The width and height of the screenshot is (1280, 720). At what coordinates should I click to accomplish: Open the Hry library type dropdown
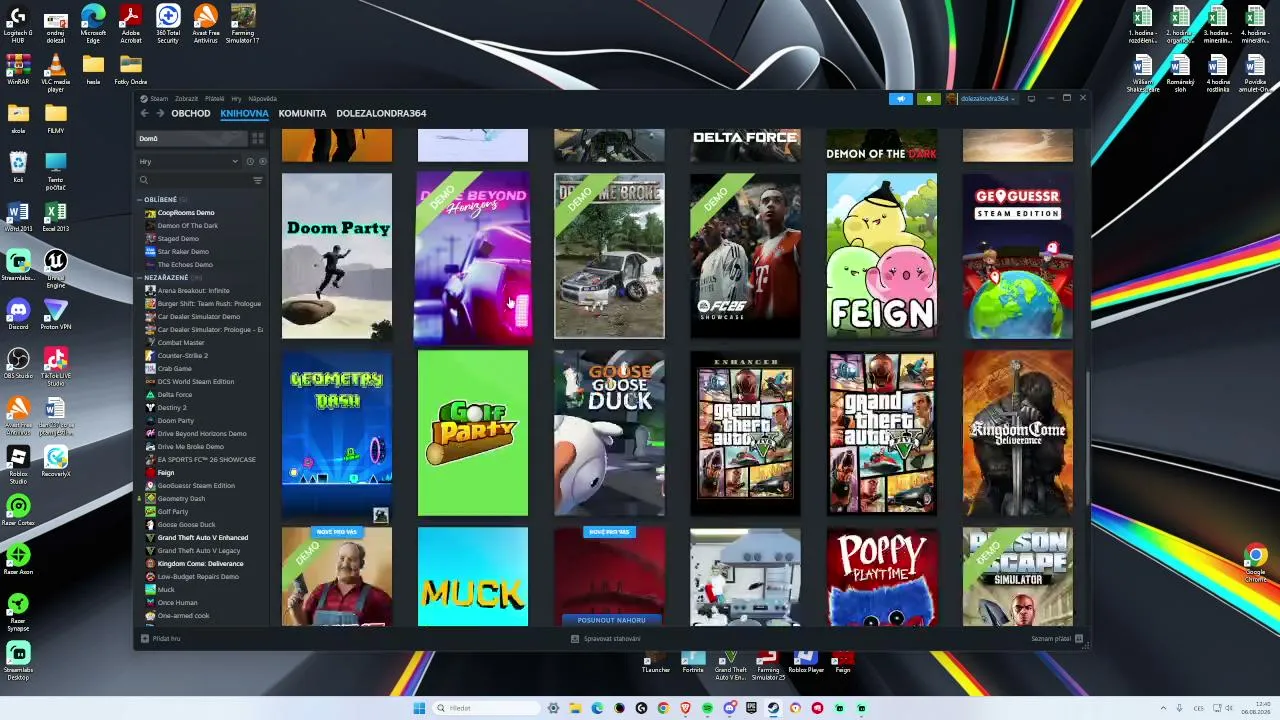(190, 162)
